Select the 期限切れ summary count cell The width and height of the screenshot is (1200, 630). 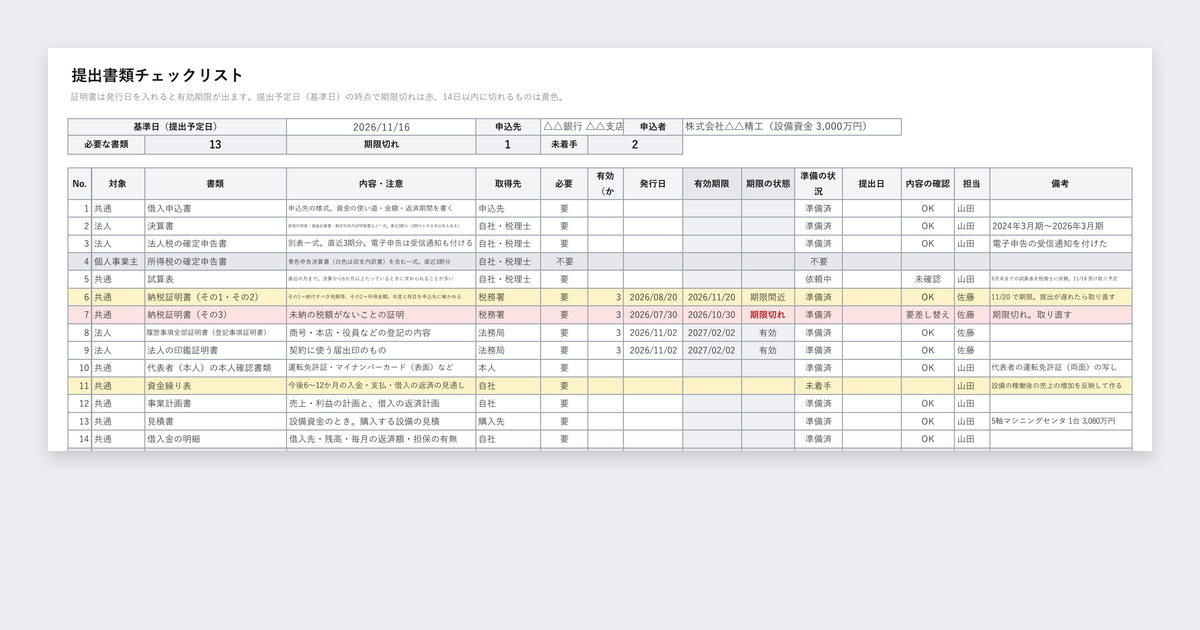(508, 145)
